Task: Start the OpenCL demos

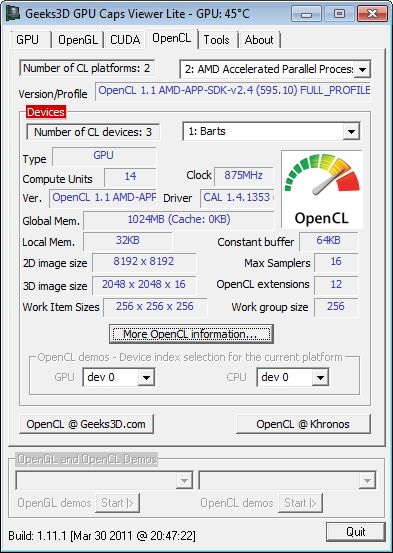Action: point(300,503)
